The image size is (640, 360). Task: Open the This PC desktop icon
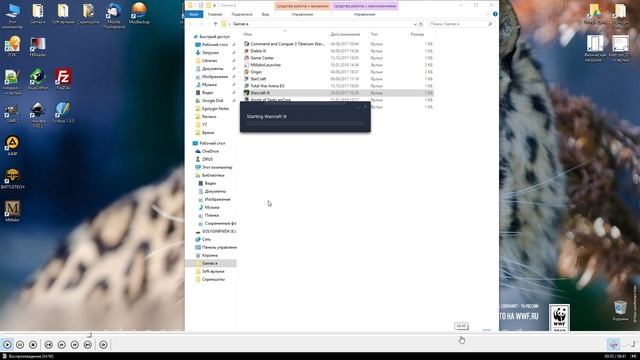(12, 16)
